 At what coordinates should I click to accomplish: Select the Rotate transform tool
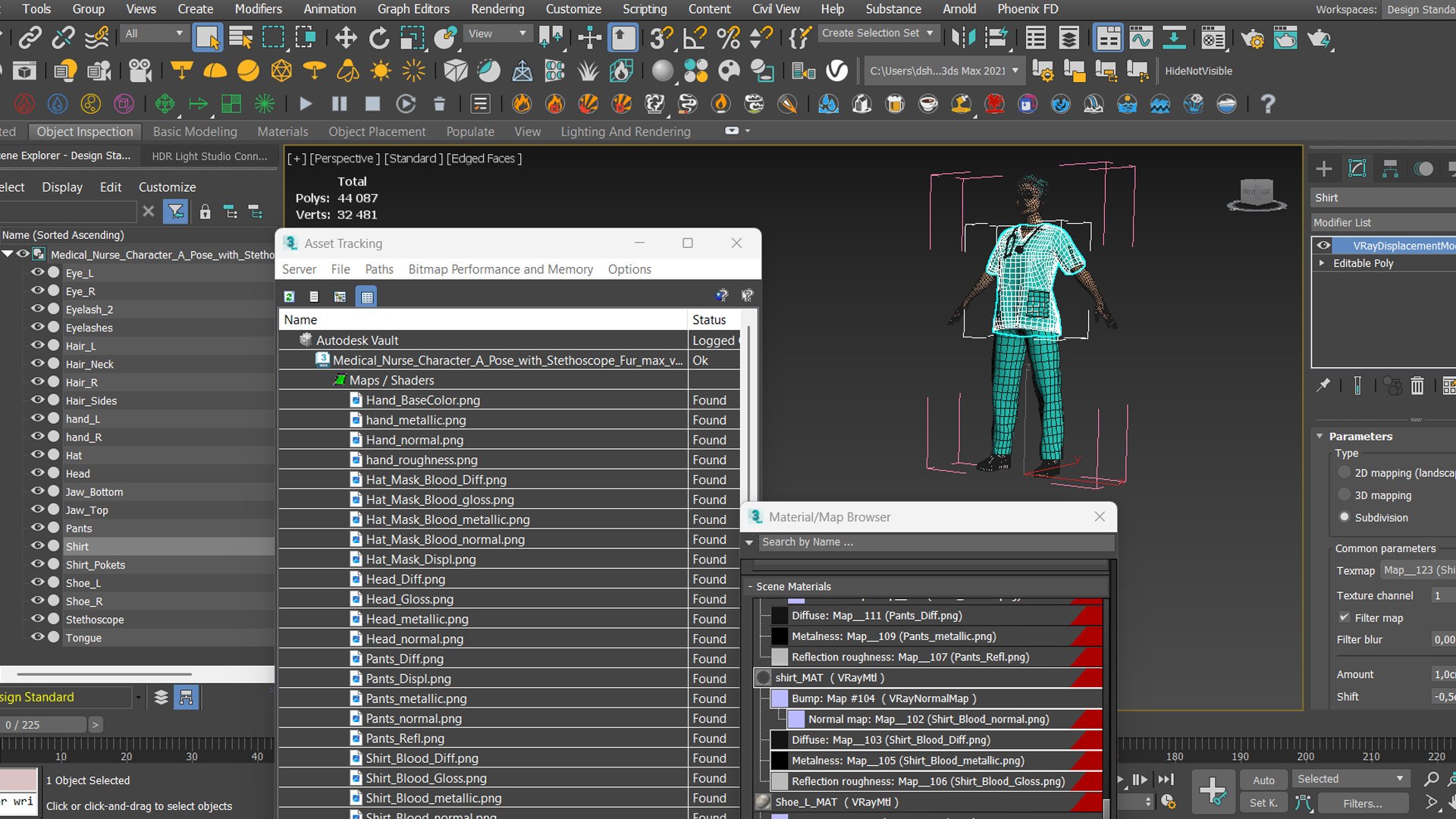point(378,37)
